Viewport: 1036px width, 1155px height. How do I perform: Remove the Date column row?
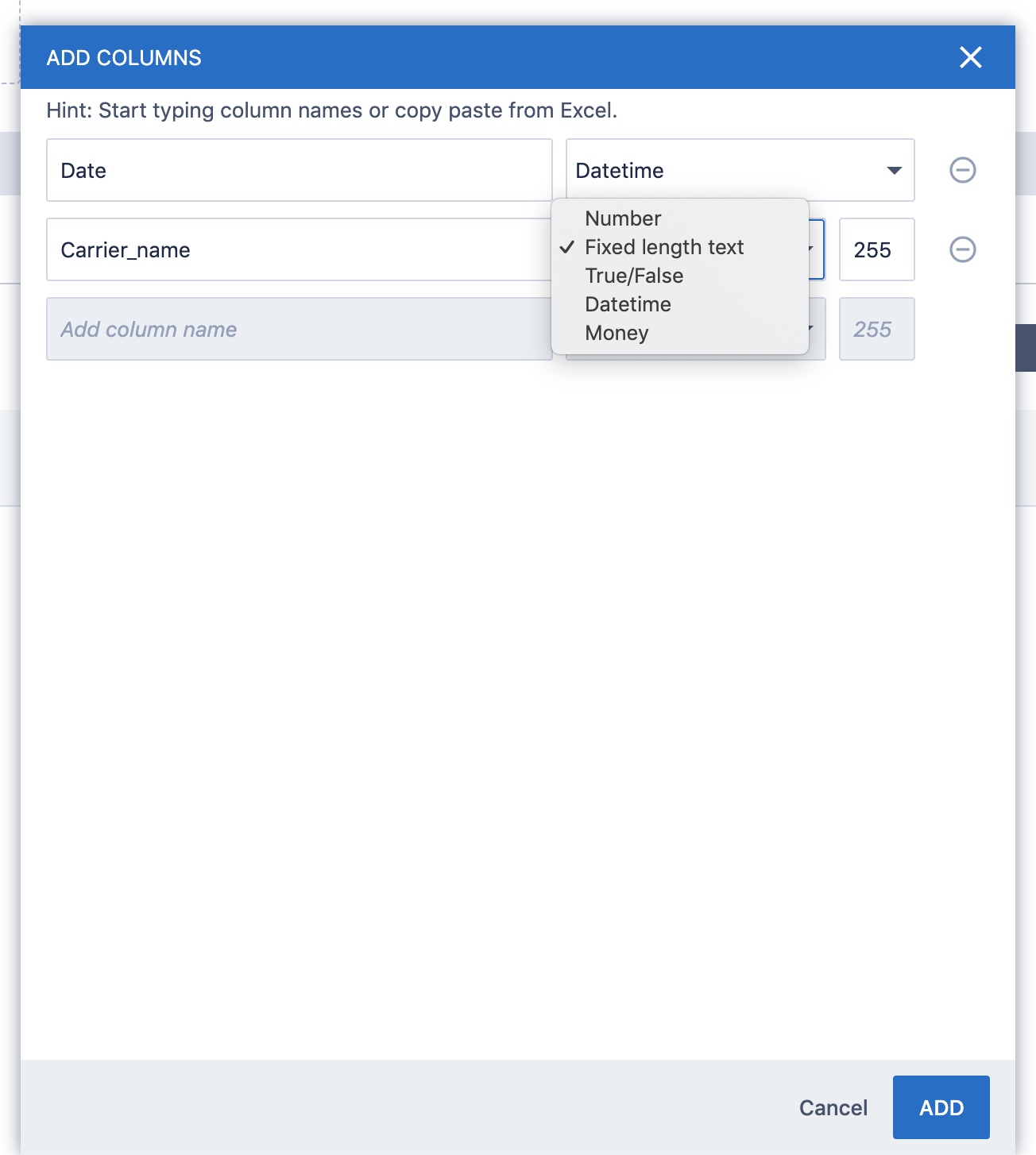962,170
